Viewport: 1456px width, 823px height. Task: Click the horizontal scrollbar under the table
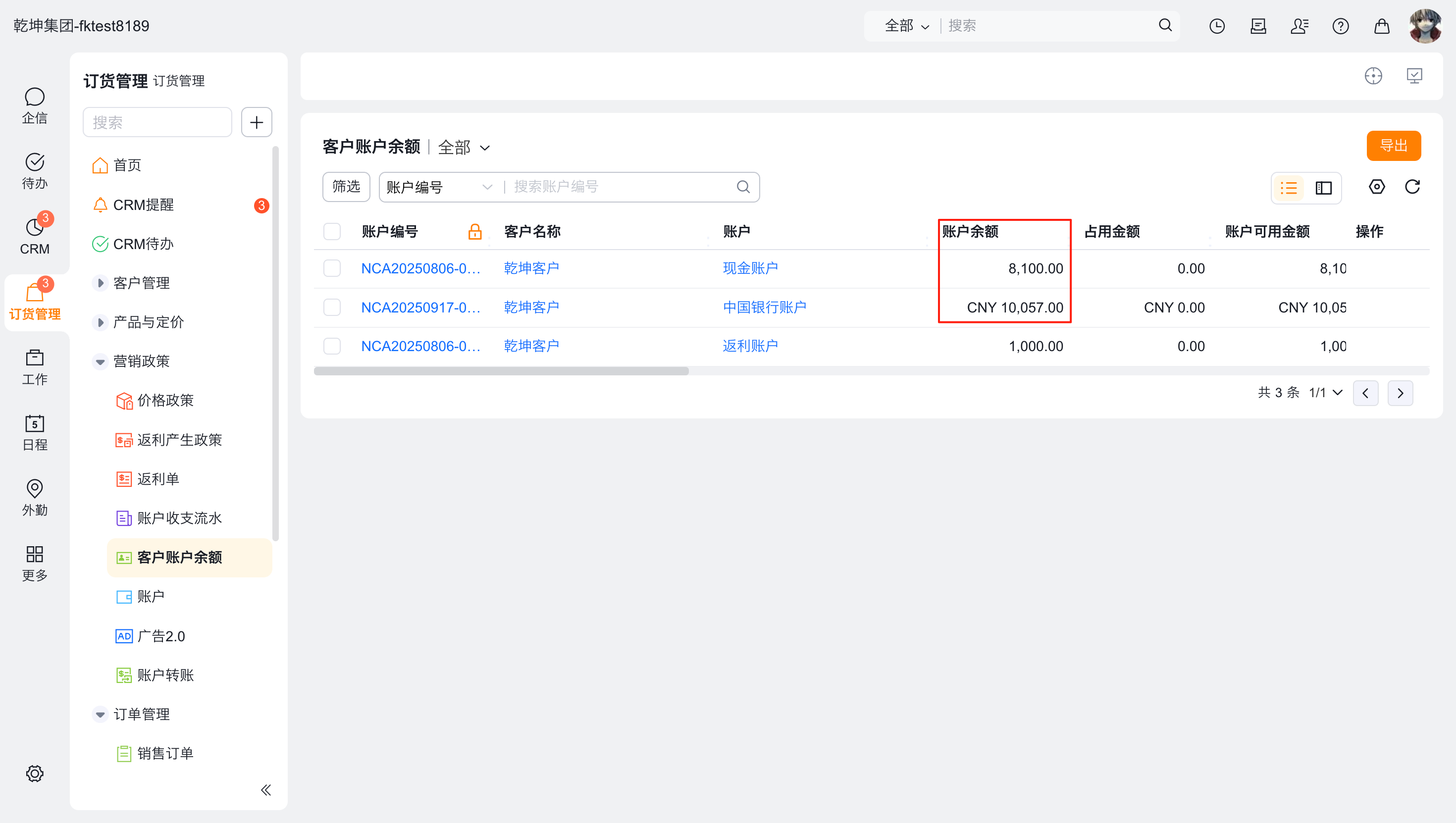(x=501, y=371)
